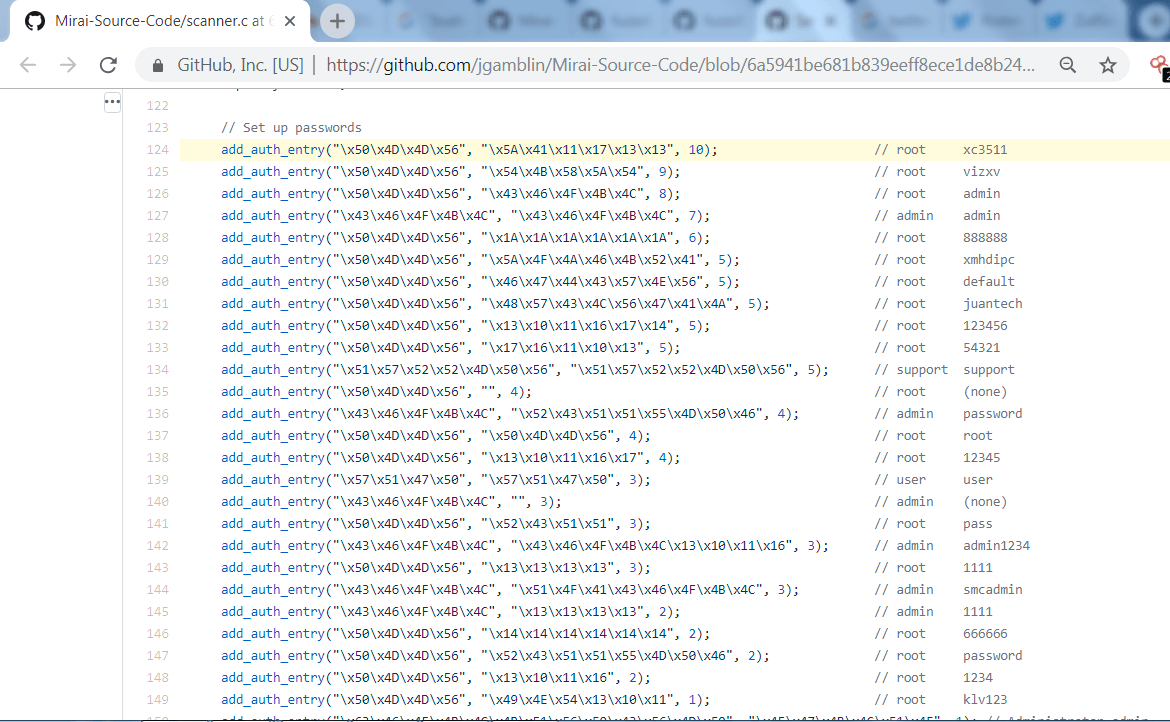
Task: Select line number 124
Action: (157, 150)
